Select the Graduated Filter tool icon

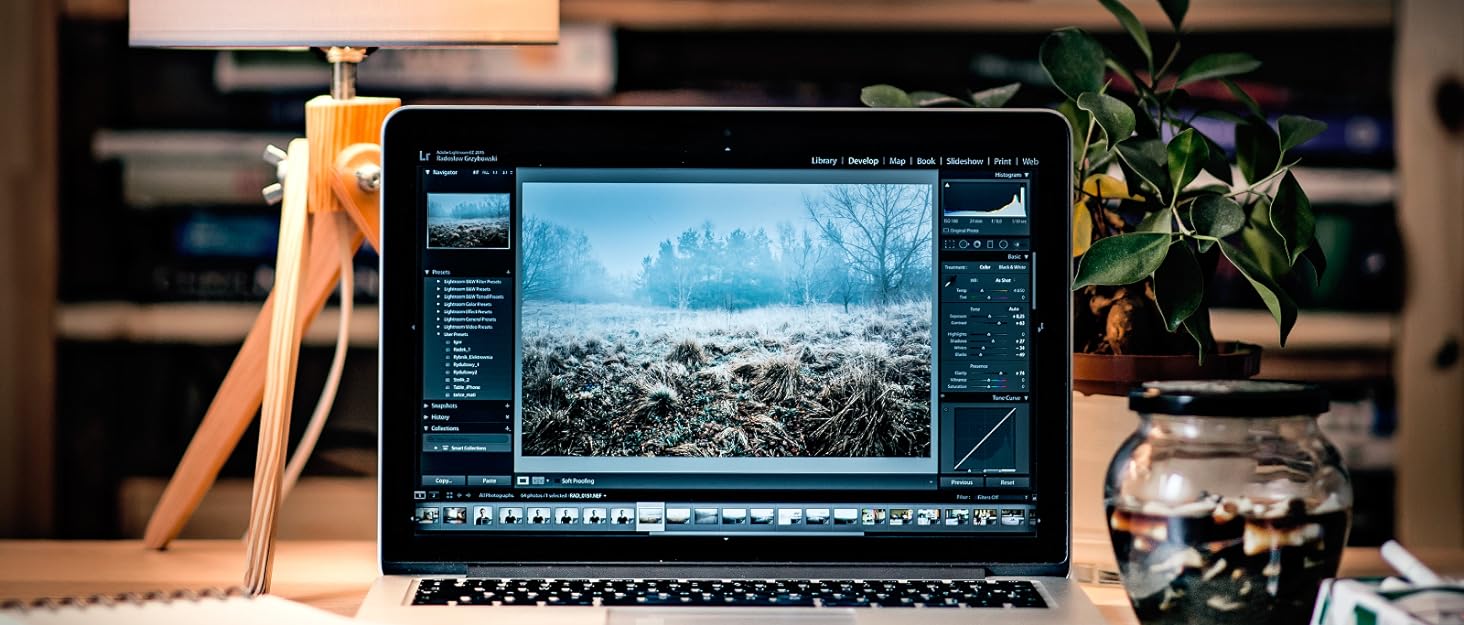click(990, 244)
